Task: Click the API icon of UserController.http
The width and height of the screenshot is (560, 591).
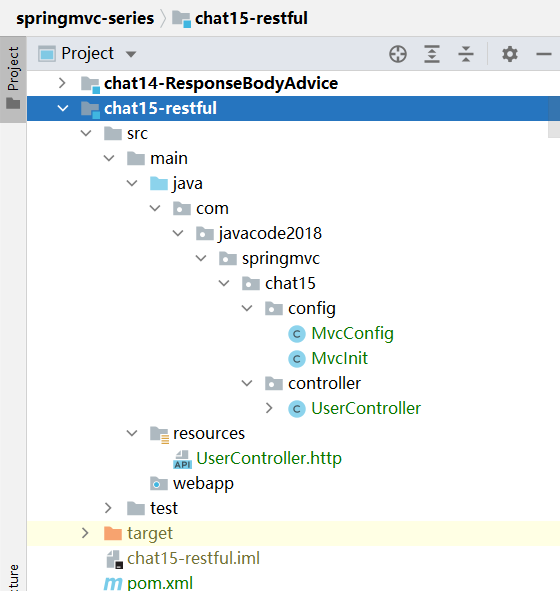Action: click(x=182, y=459)
